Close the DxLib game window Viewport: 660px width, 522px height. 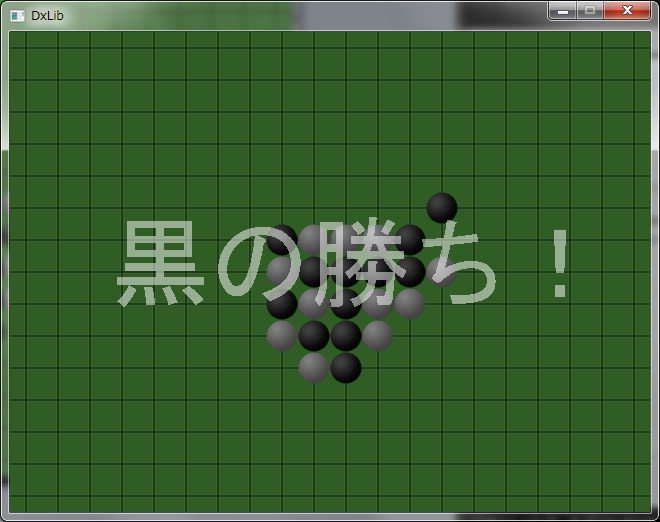[x=627, y=11]
